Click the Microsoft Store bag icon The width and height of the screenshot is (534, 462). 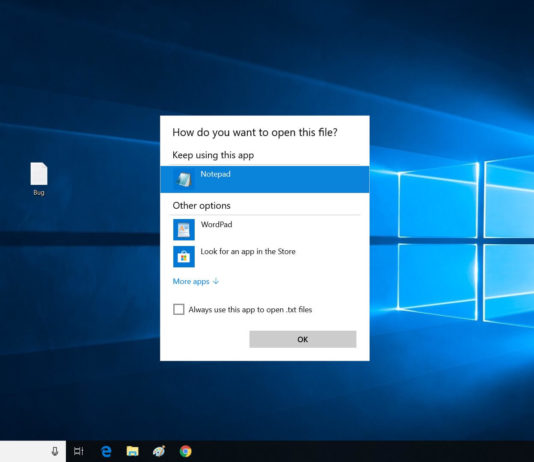184,256
